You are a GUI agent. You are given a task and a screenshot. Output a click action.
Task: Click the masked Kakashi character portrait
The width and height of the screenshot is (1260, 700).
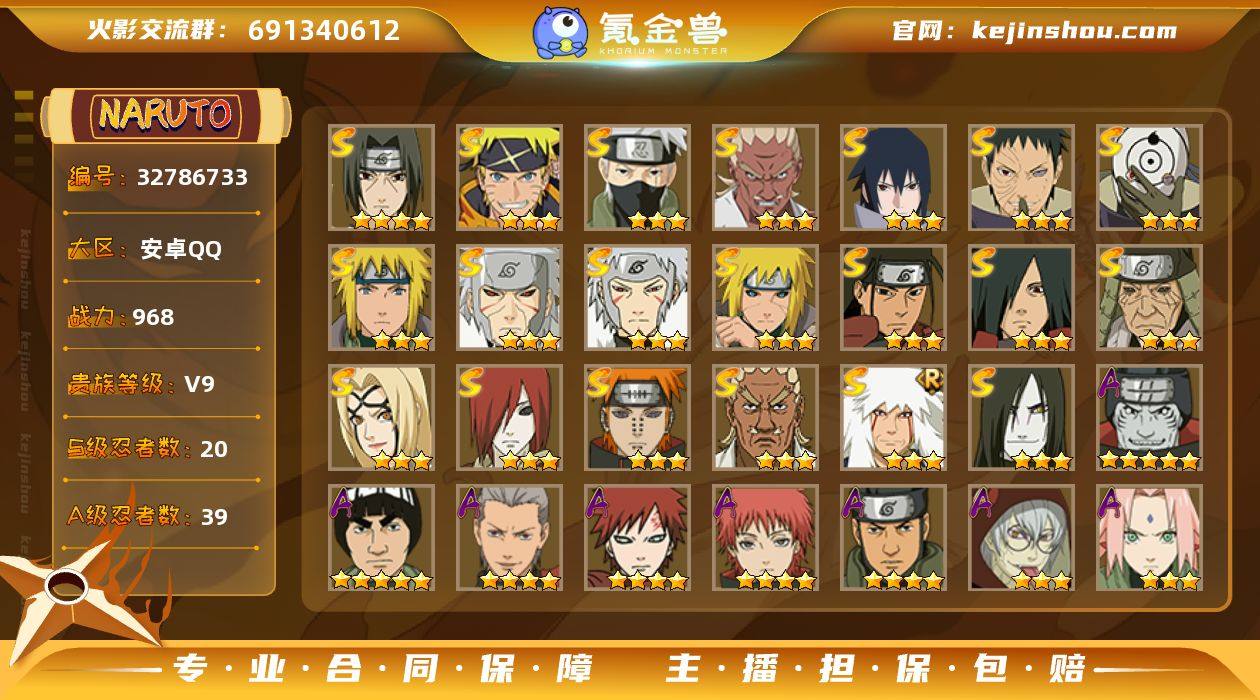pyautogui.click(x=637, y=178)
